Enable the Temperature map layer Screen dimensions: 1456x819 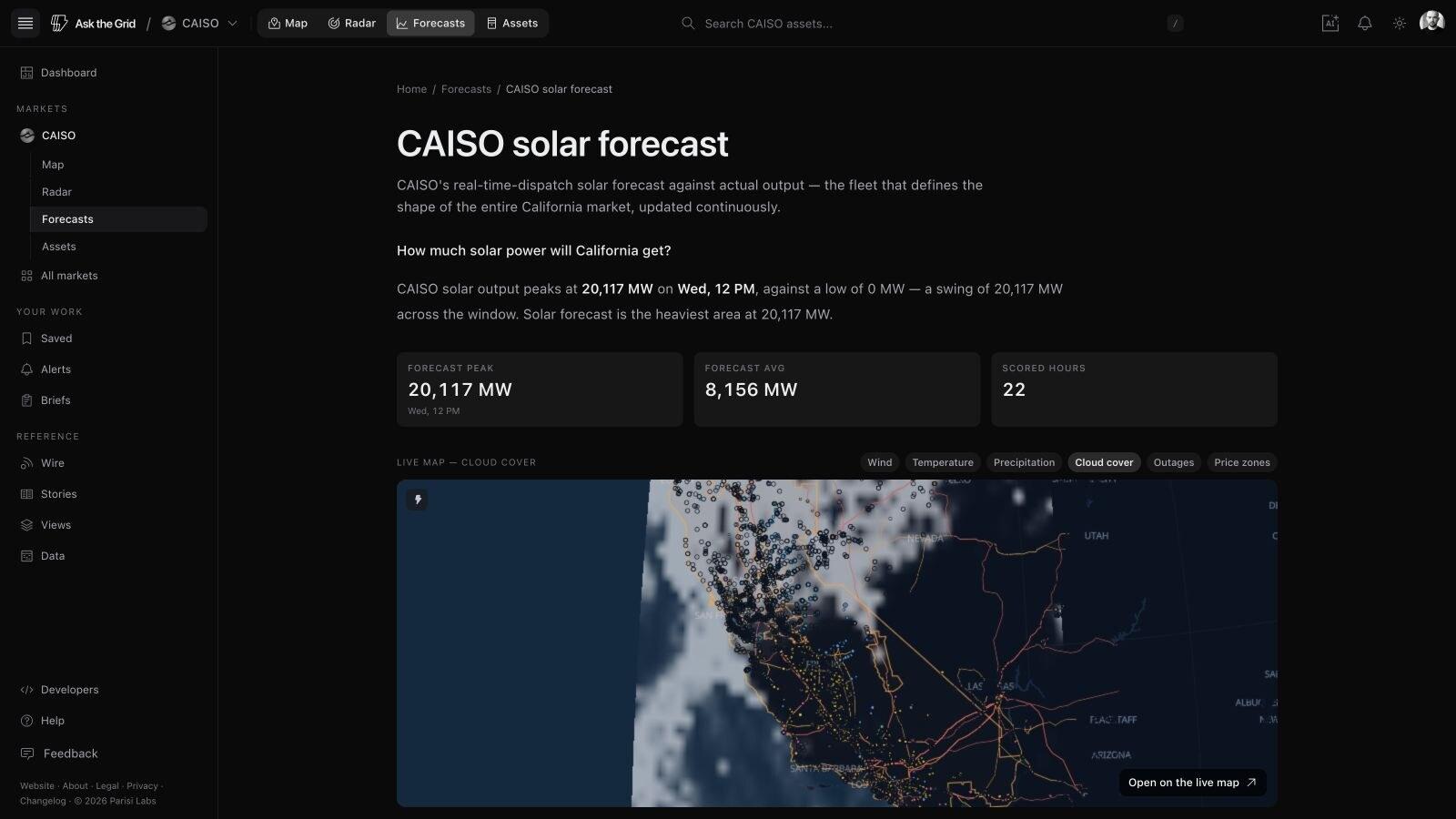click(943, 463)
